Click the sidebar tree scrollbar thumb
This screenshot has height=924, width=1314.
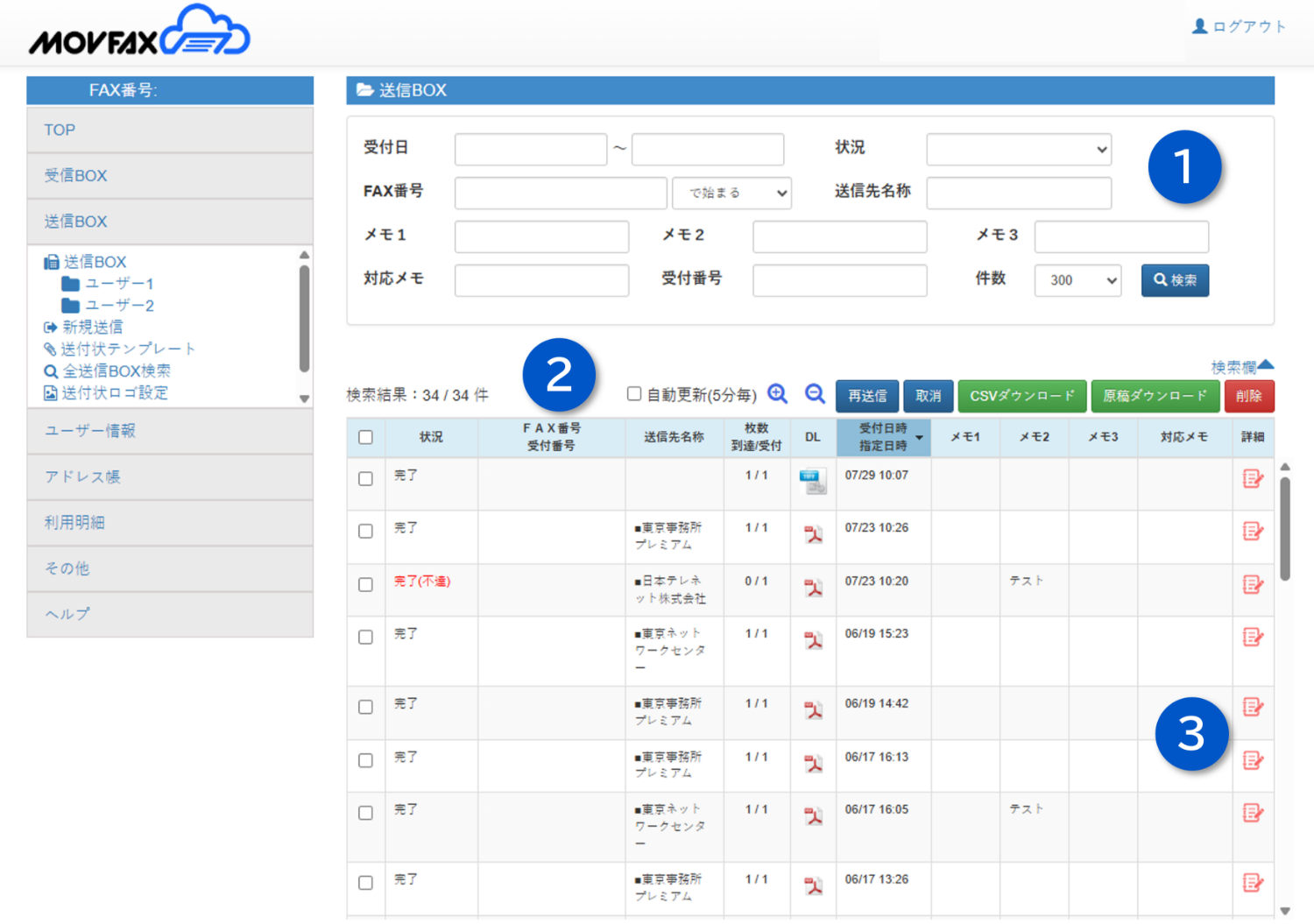click(x=304, y=319)
